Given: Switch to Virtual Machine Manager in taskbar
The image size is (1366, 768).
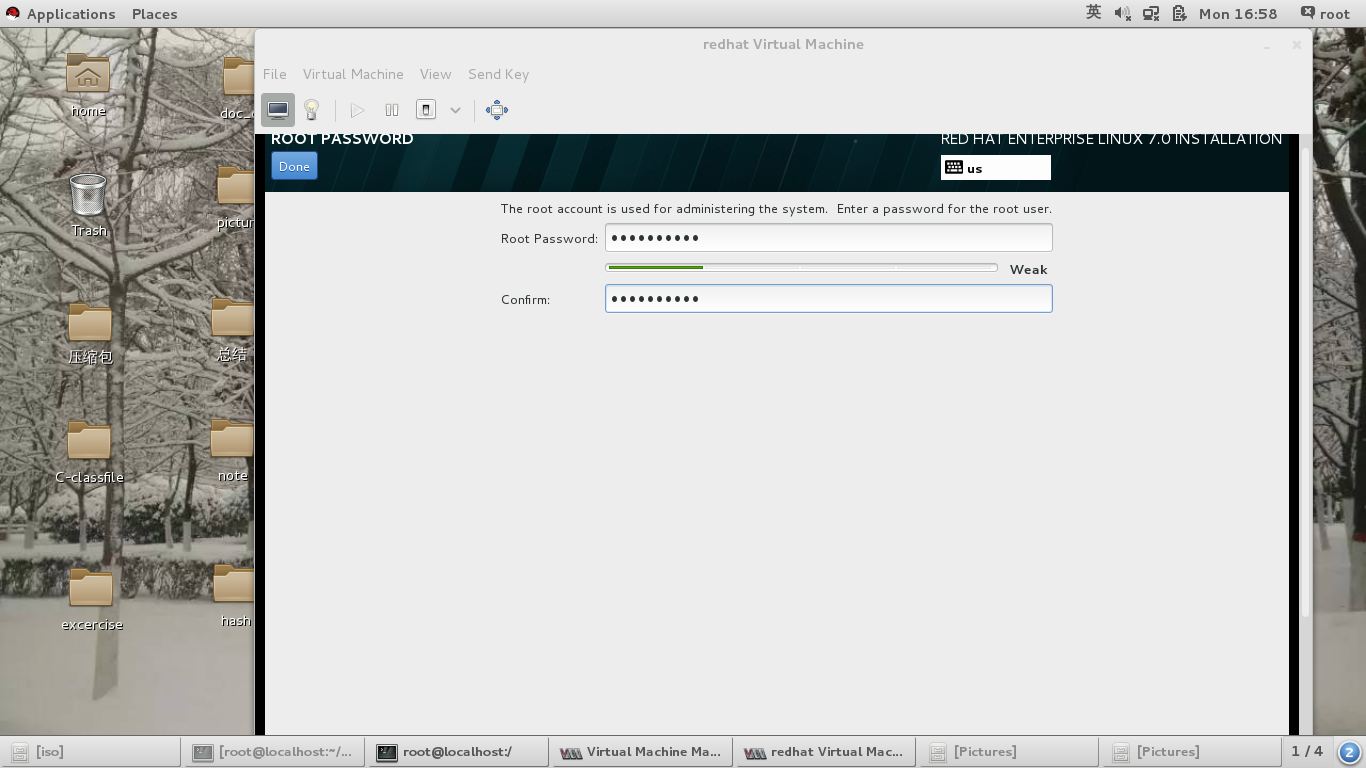Looking at the screenshot, I should point(642,752).
